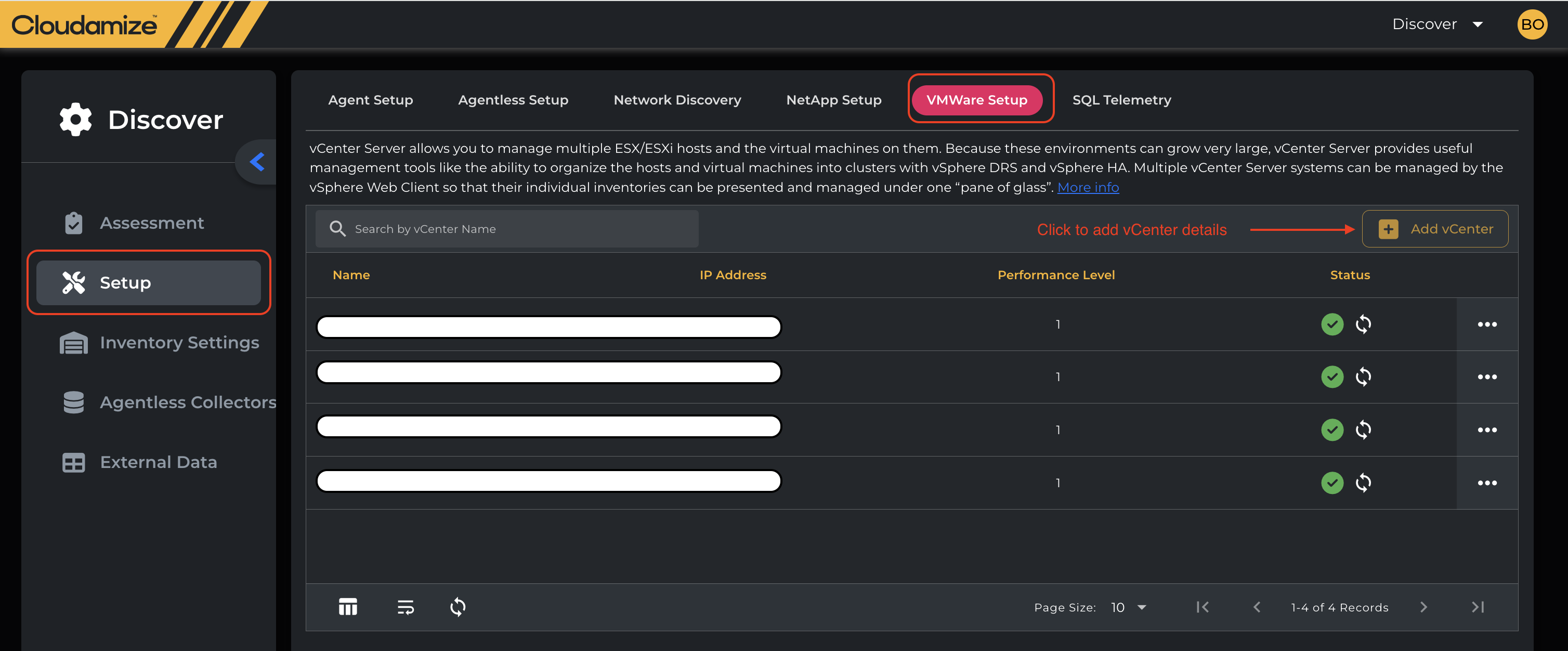1568x651 pixels.
Task: Click the Add vCenter button
Action: pyautogui.click(x=1435, y=229)
